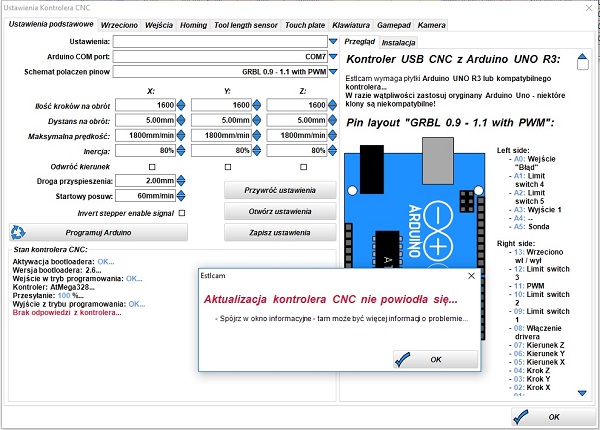Open the Homing tab

[193, 25]
